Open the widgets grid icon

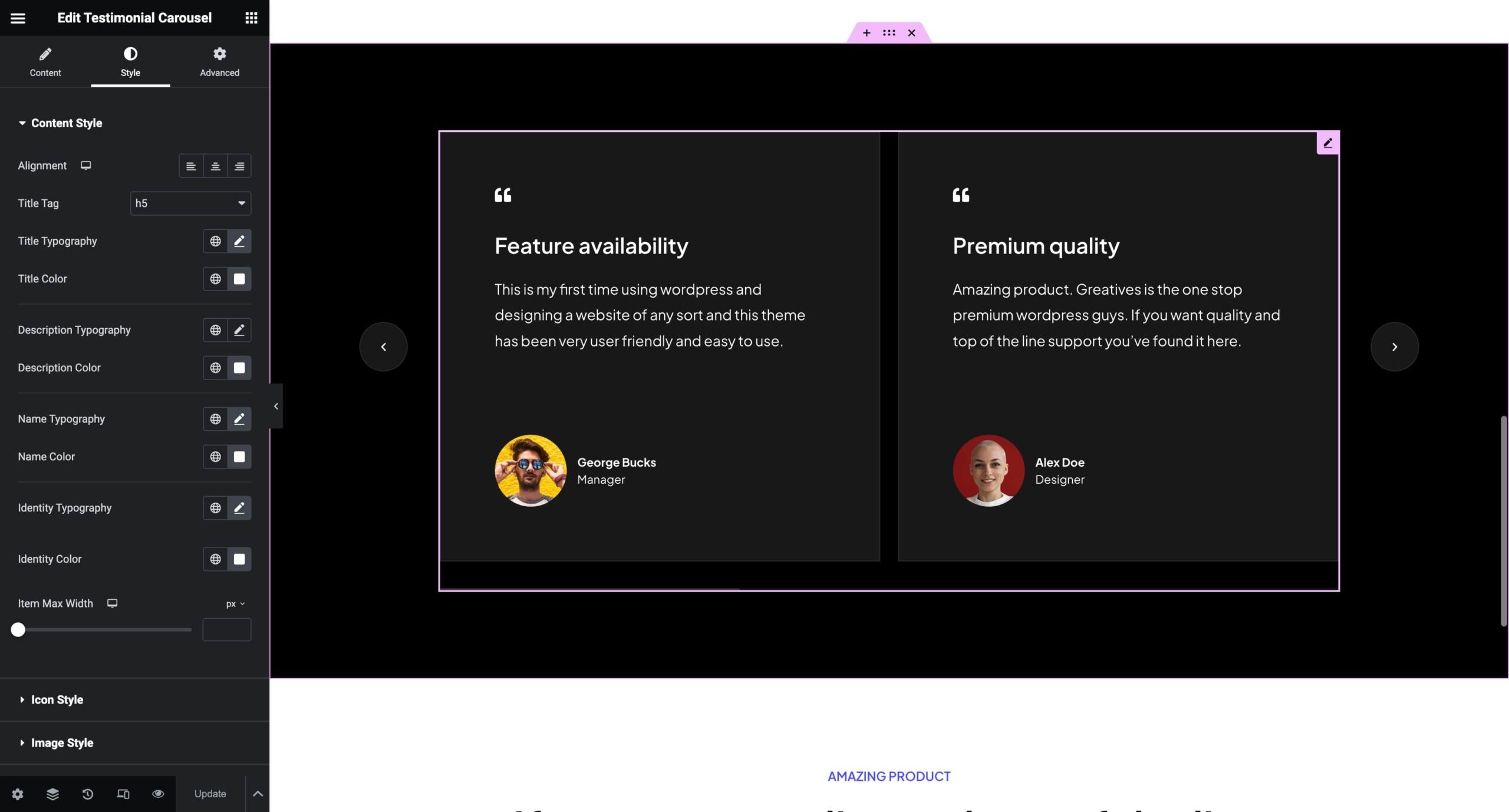click(251, 18)
